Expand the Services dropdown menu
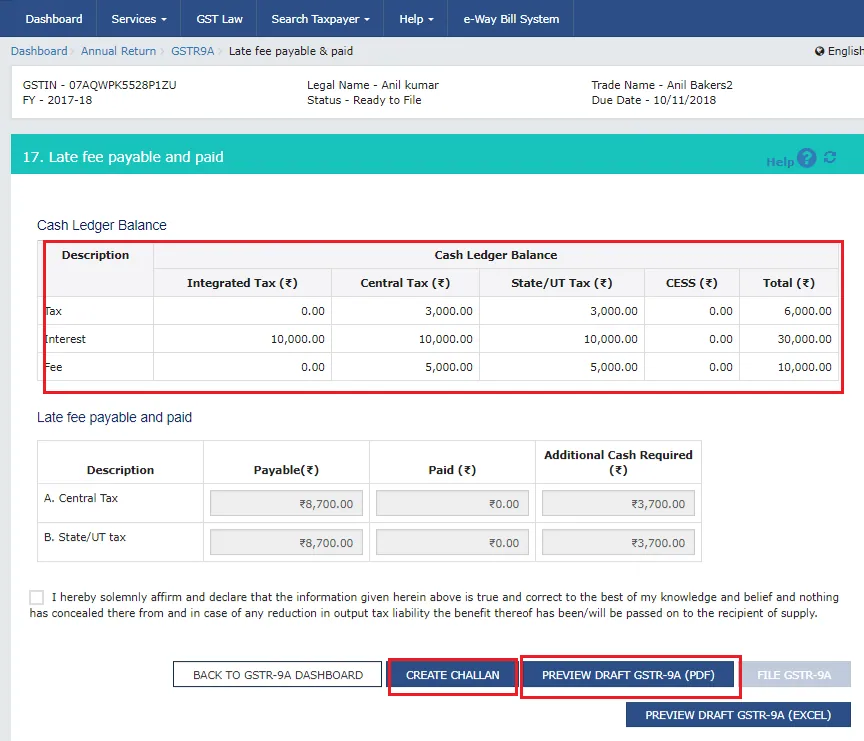 [139, 19]
